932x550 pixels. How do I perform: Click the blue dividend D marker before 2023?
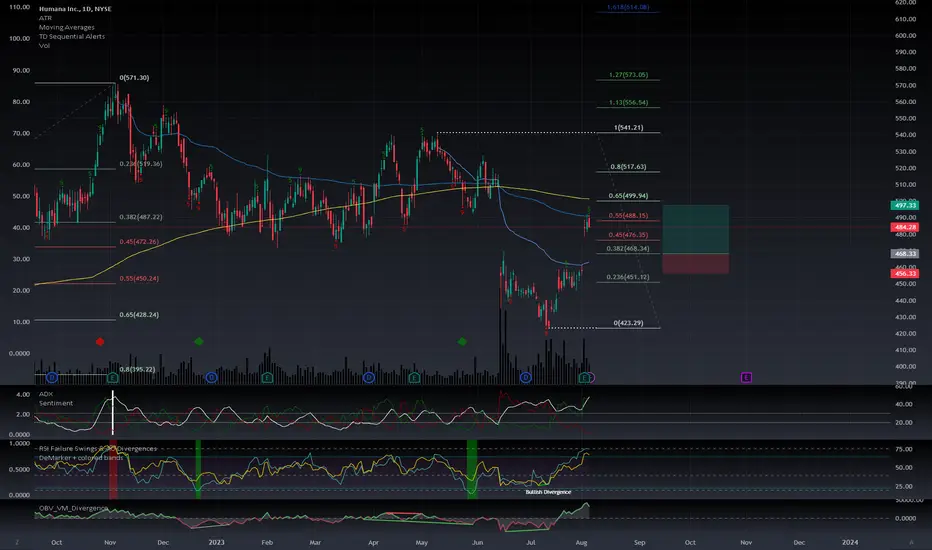(x=212, y=378)
